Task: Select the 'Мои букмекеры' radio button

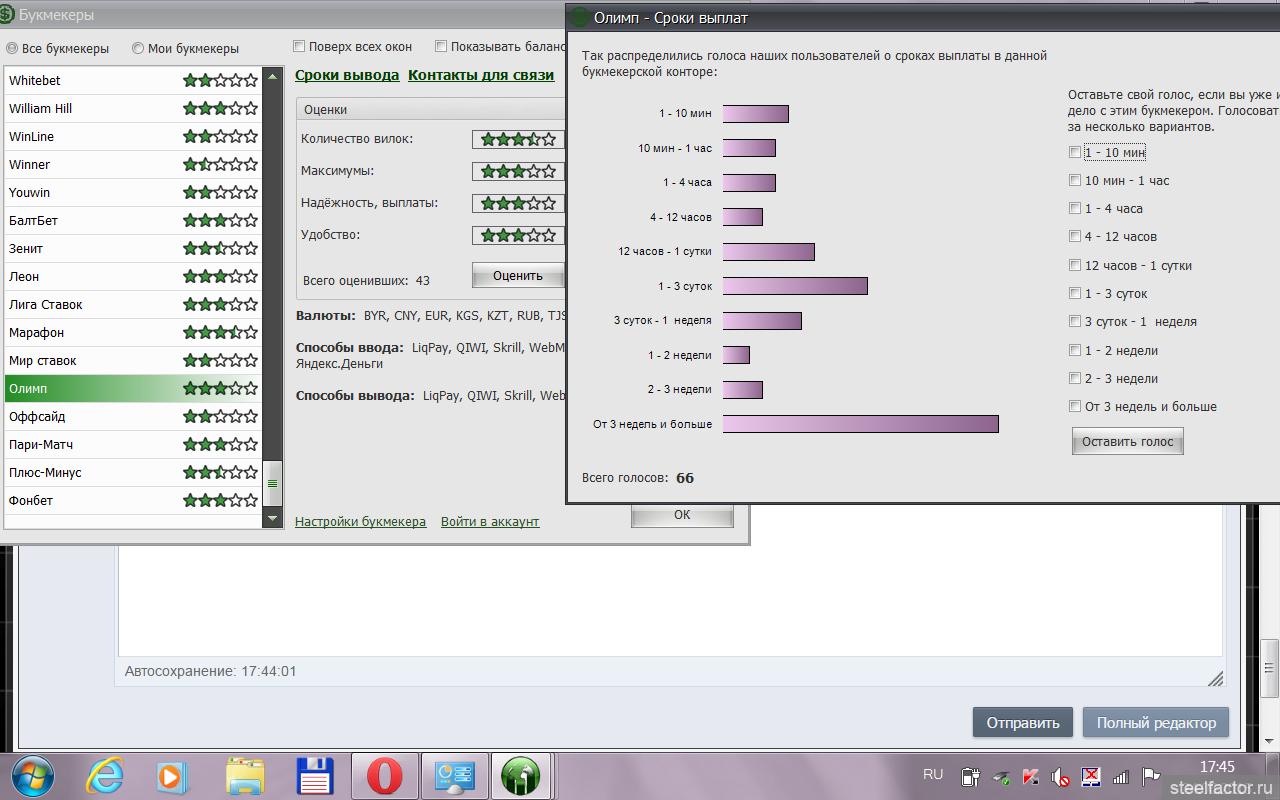Action: (137, 49)
